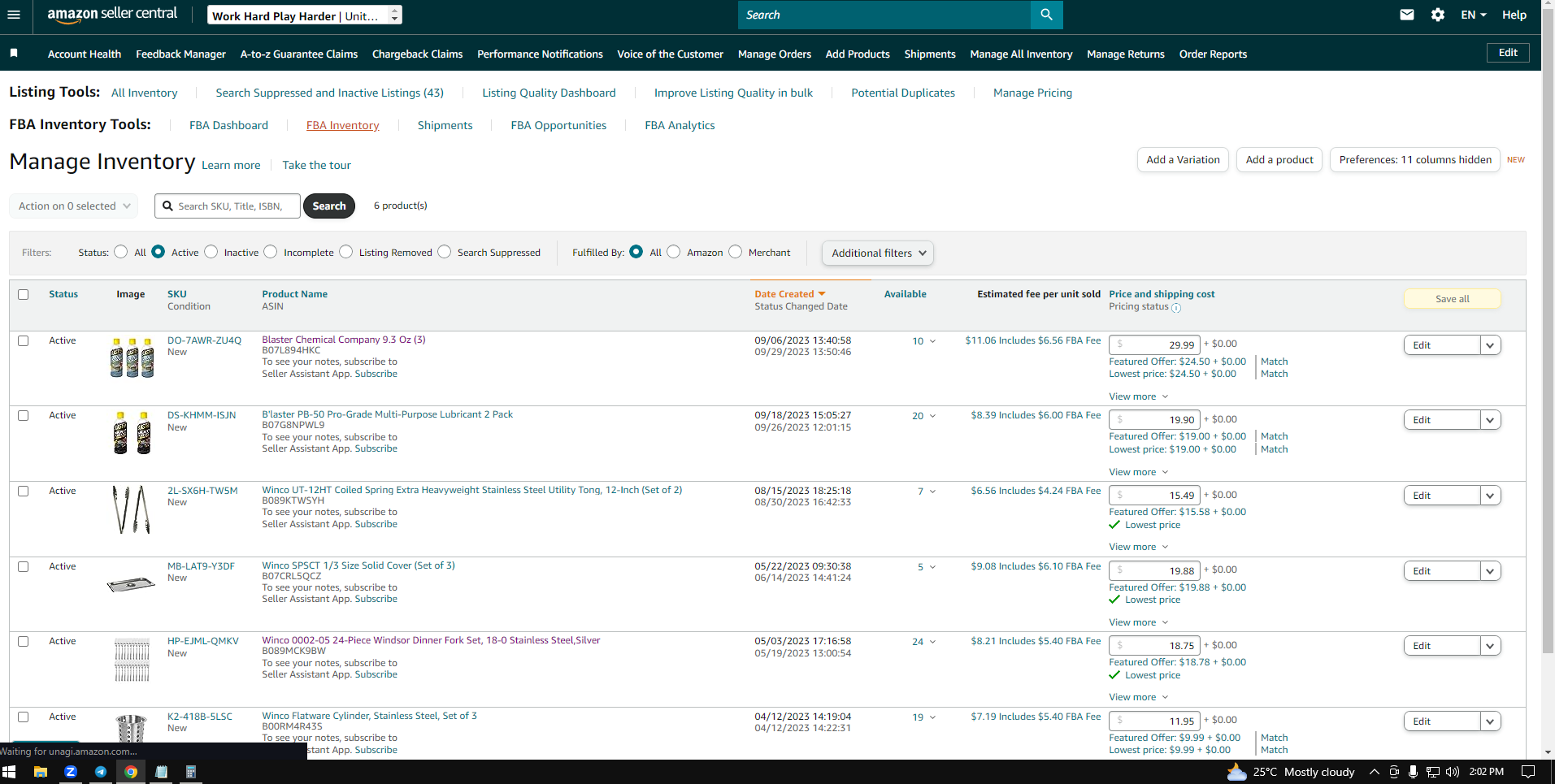Open File Explorer from taskbar
The image size is (1555, 784).
40,772
